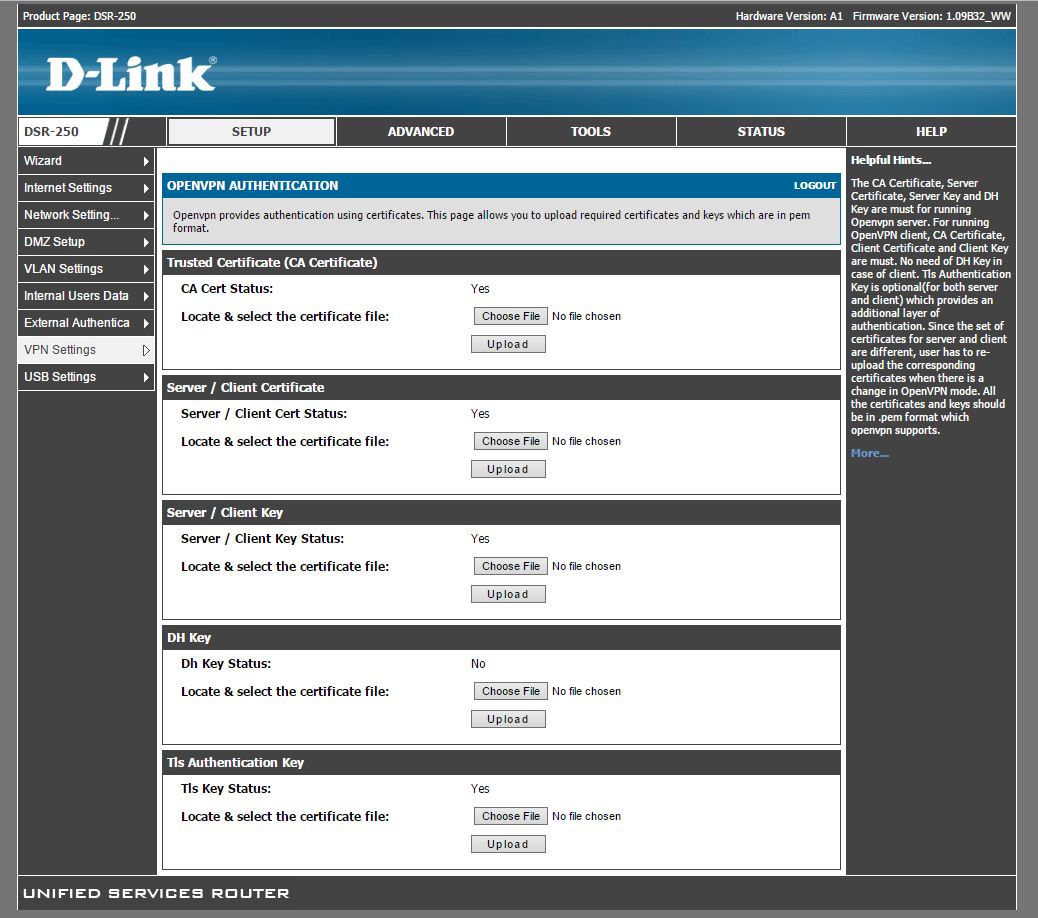Viewport: 1038px width, 918px height.
Task: Click the LOGOUT link
Action: (815, 186)
